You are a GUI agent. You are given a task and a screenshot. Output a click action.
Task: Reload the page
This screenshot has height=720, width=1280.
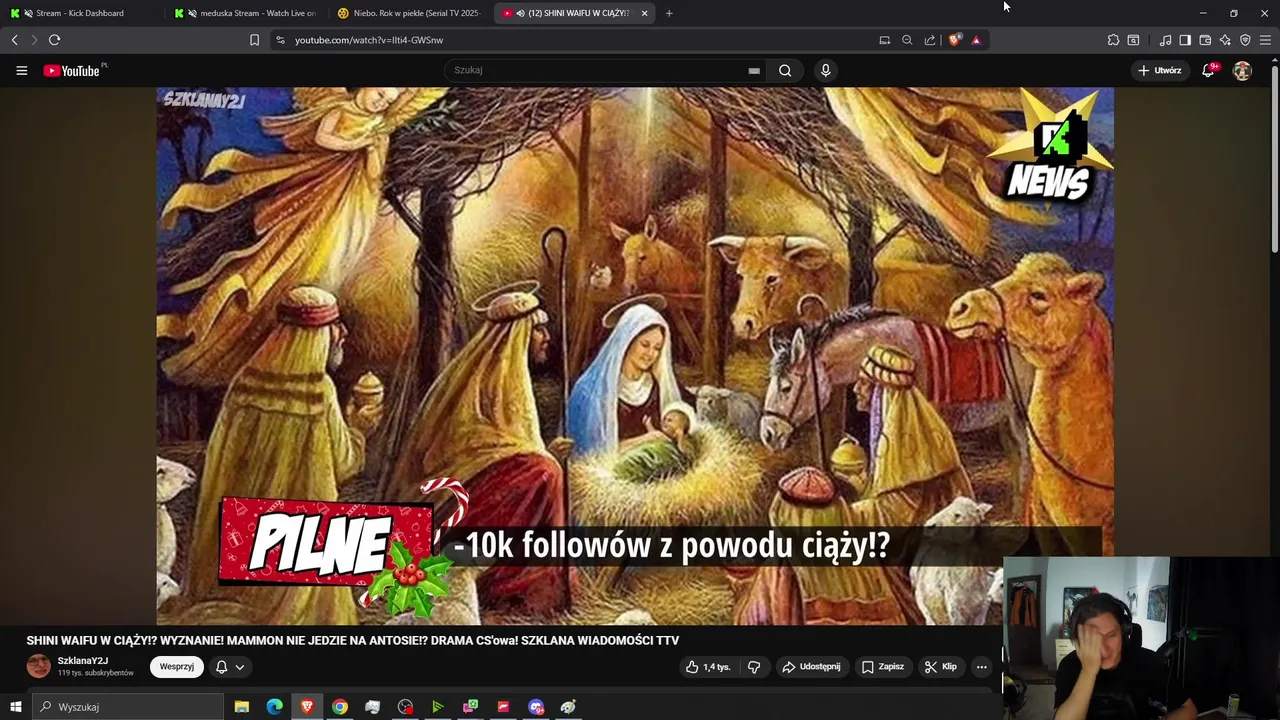coord(54,40)
